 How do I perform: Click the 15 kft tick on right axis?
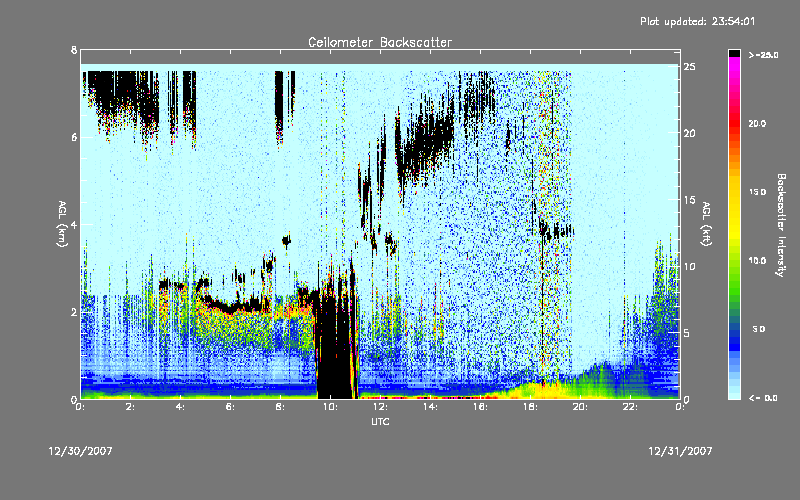pos(689,200)
